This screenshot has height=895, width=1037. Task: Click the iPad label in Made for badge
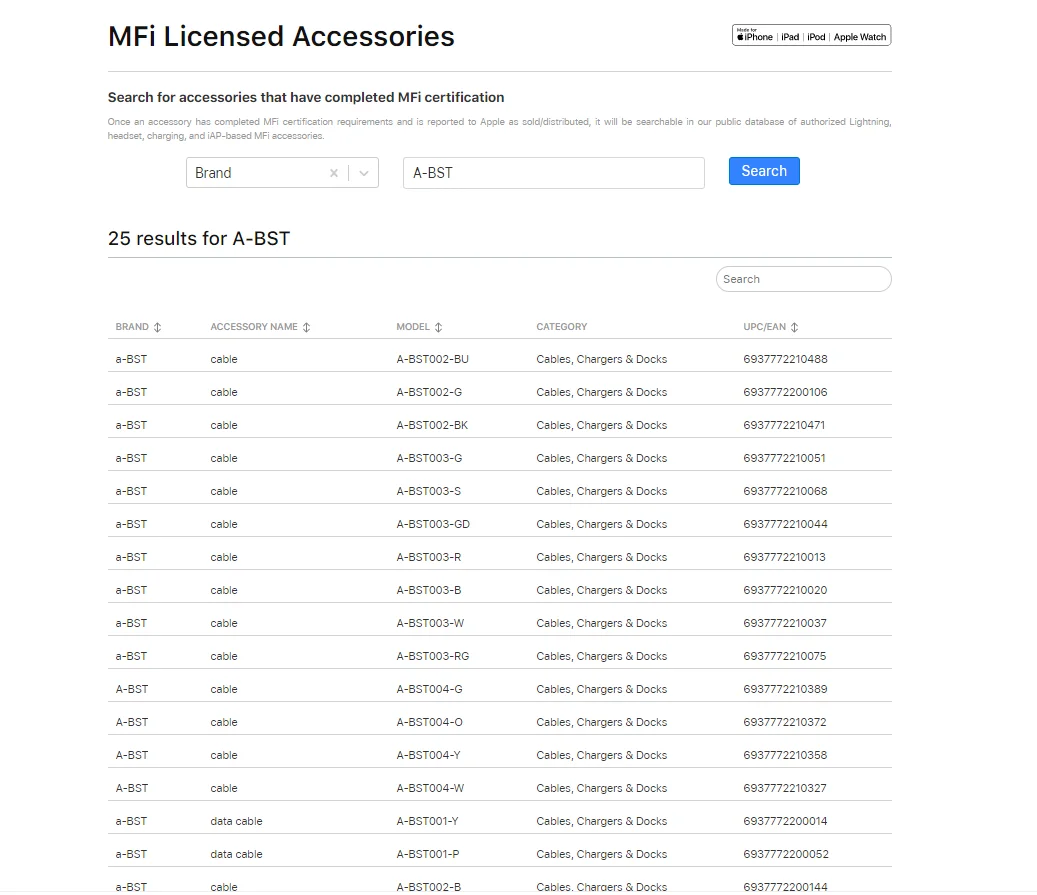(x=789, y=36)
